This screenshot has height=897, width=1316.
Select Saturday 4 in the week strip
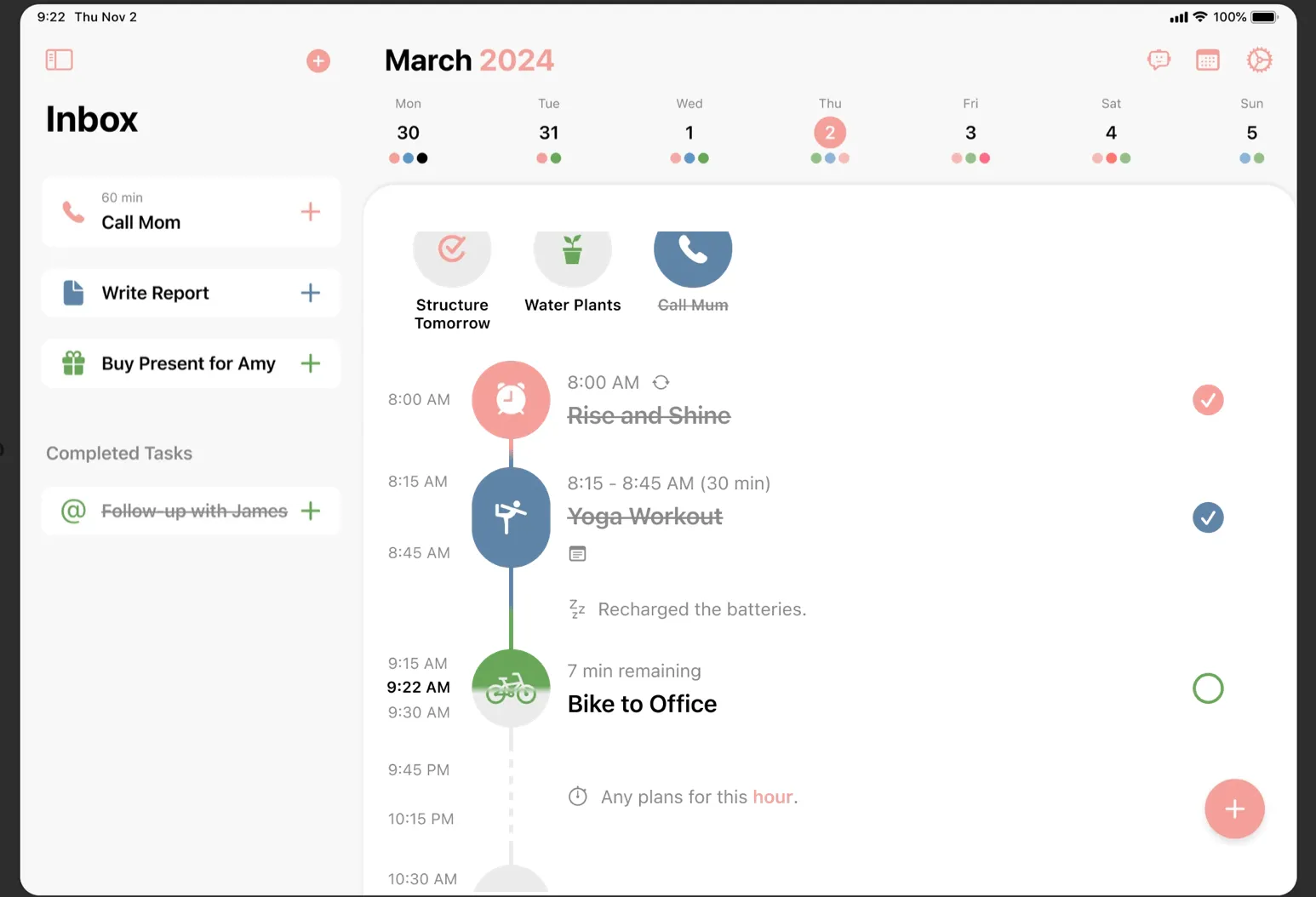point(1111,131)
